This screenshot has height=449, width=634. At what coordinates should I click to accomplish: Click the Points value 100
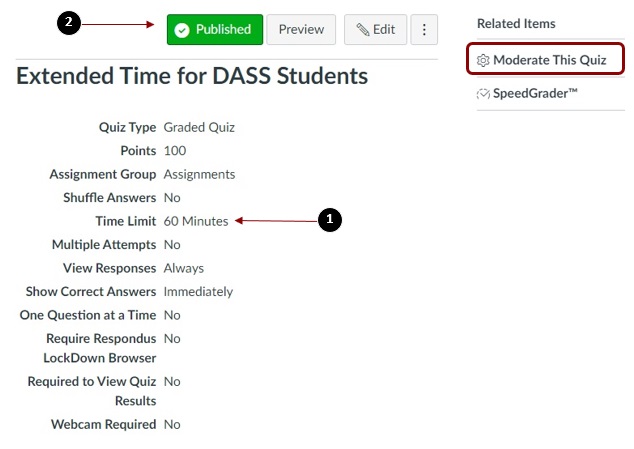pyautogui.click(x=175, y=151)
